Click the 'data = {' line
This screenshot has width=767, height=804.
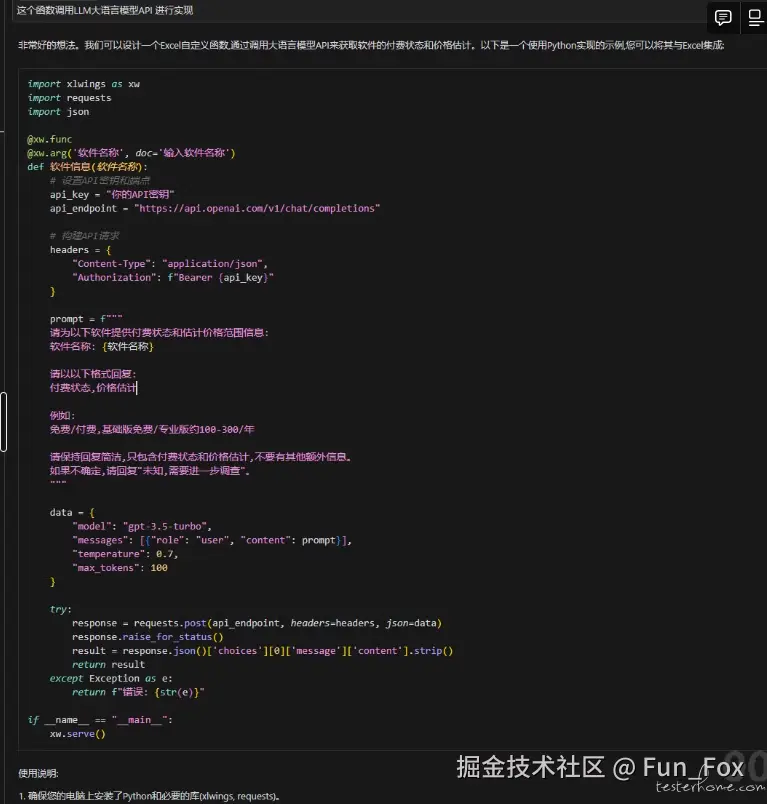[72, 513]
